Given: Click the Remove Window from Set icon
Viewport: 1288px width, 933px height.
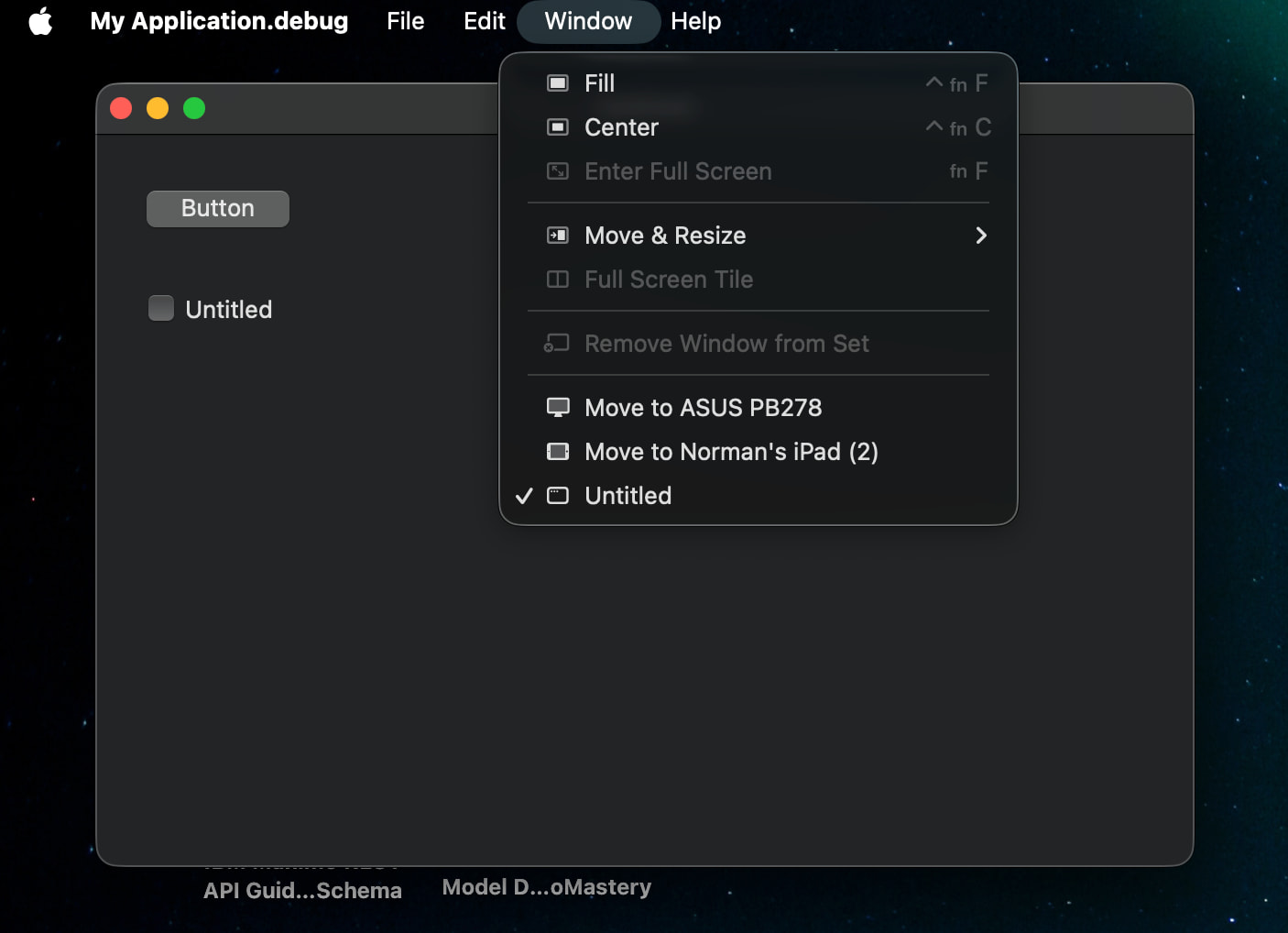Looking at the screenshot, I should pyautogui.click(x=557, y=344).
